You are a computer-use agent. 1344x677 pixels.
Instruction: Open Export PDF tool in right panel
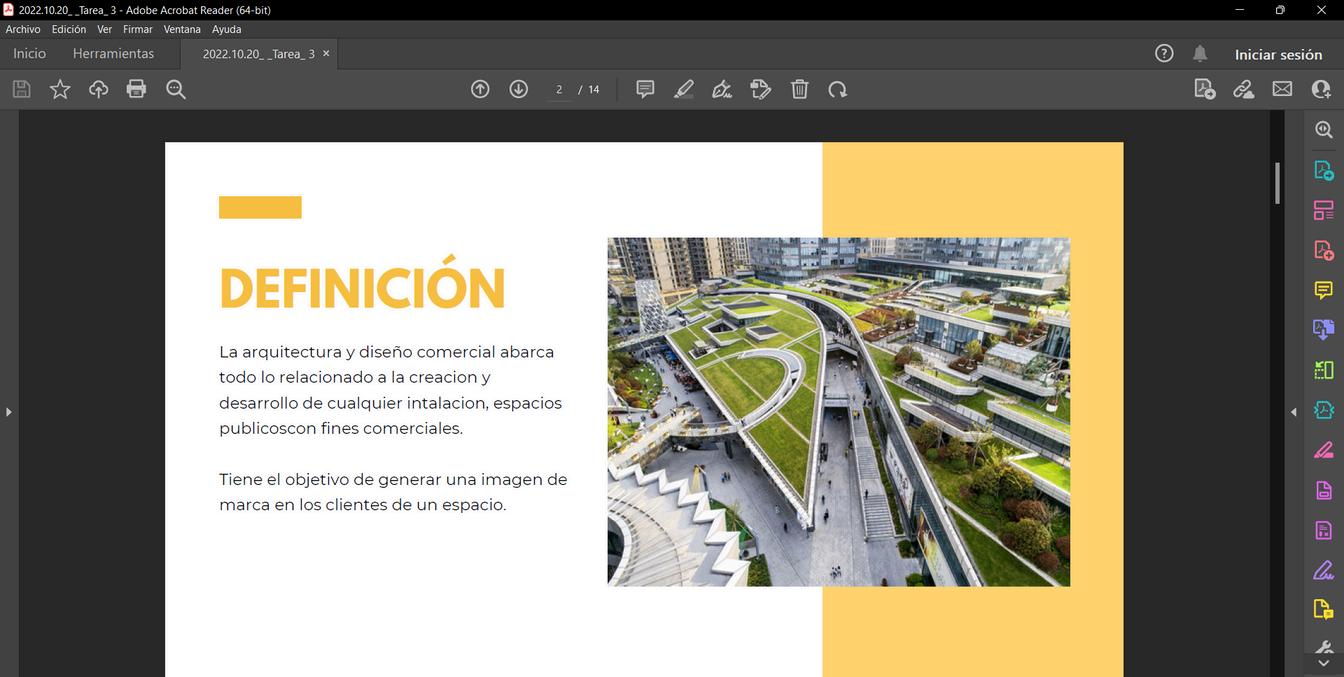1324,170
